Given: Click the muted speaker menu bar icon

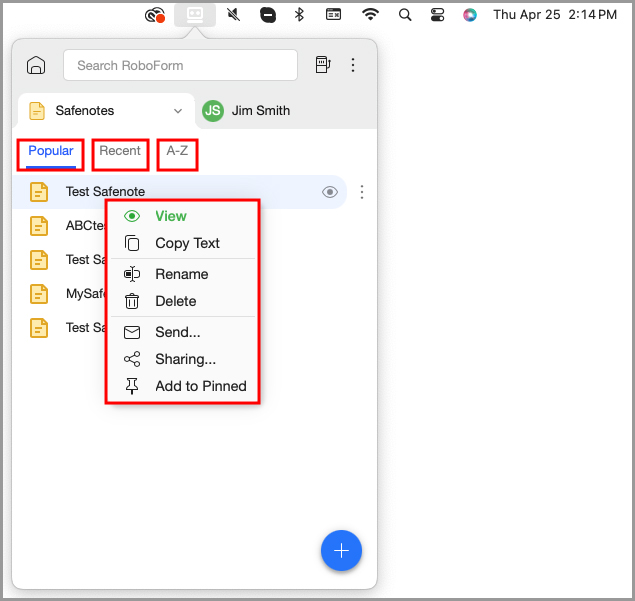Looking at the screenshot, I should pyautogui.click(x=234, y=15).
